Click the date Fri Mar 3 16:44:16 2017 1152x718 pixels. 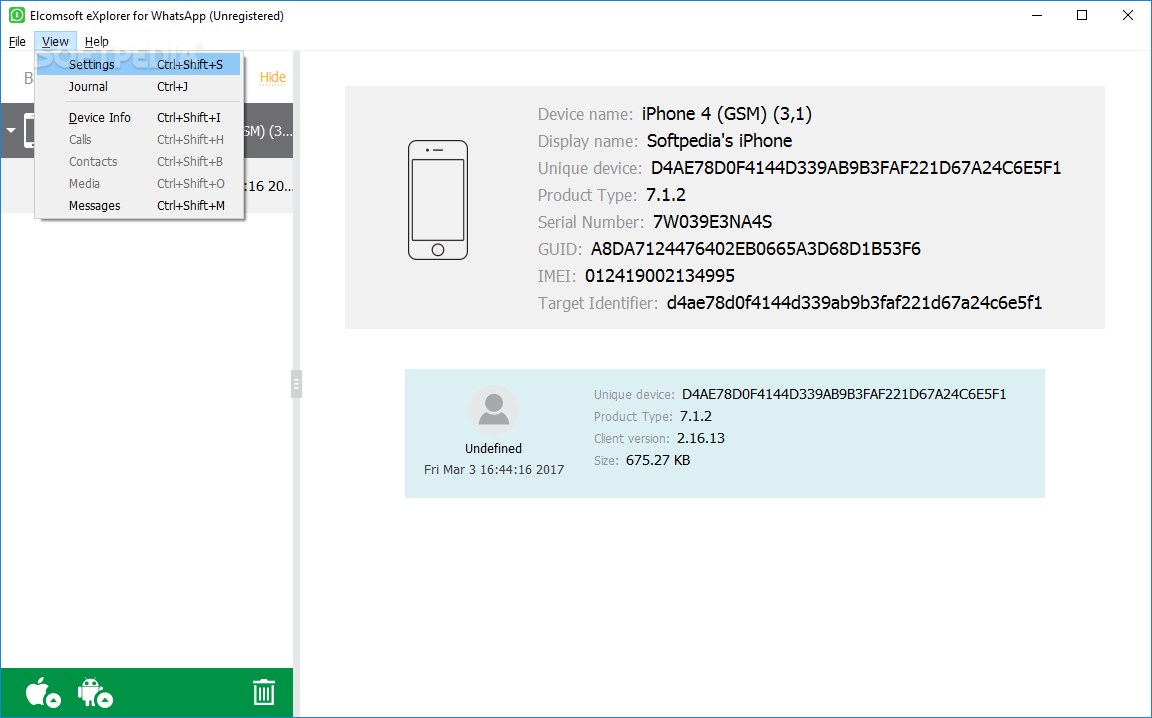coord(494,470)
